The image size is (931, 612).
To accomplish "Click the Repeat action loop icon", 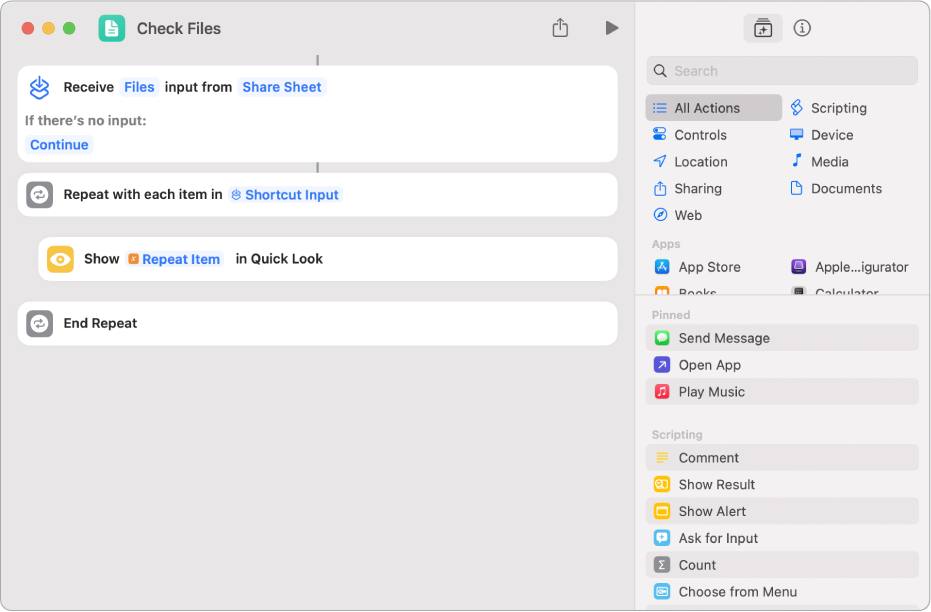I will (40, 195).
